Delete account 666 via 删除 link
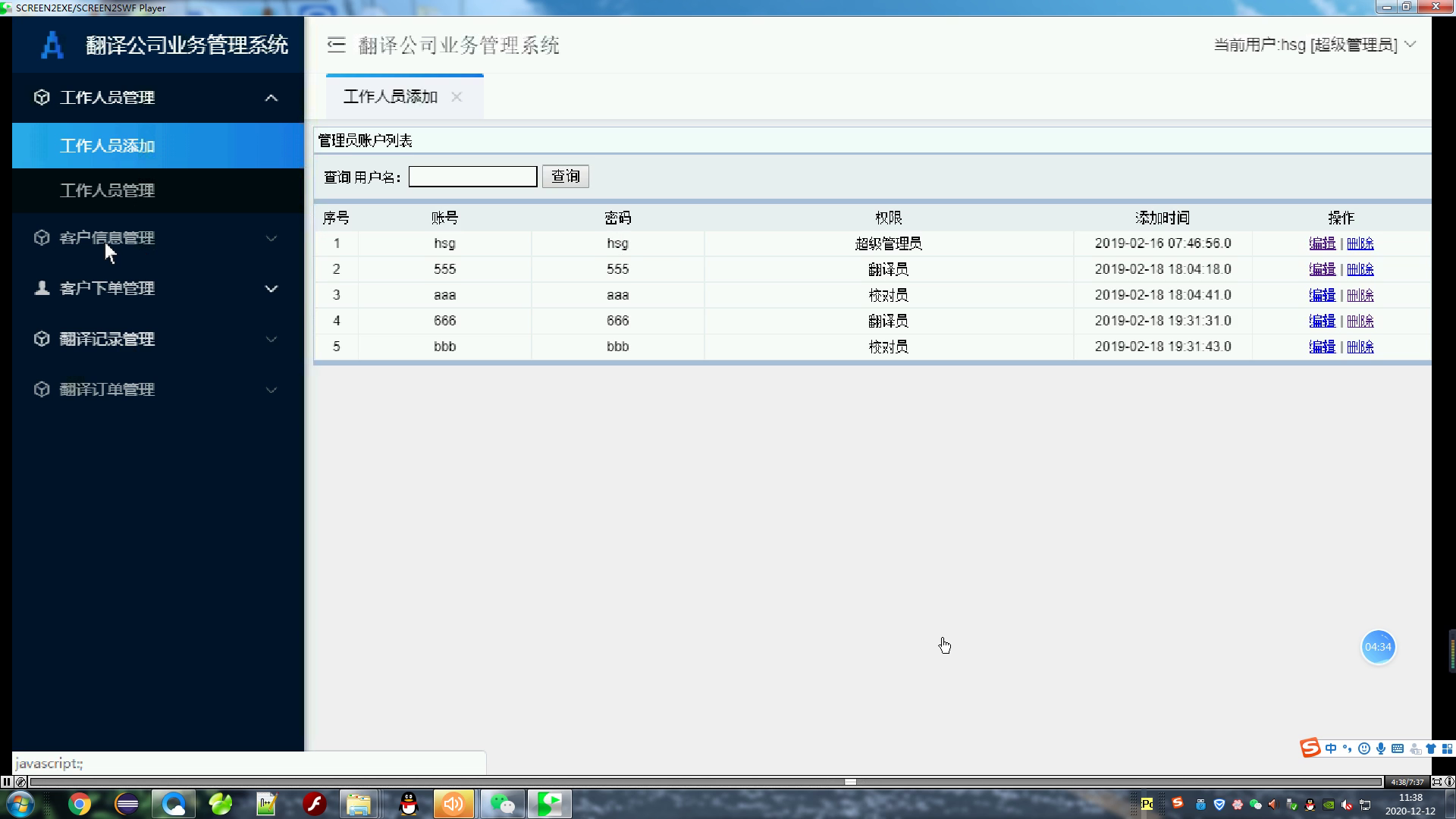The width and height of the screenshot is (1456, 819). pyautogui.click(x=1360, y=321)
